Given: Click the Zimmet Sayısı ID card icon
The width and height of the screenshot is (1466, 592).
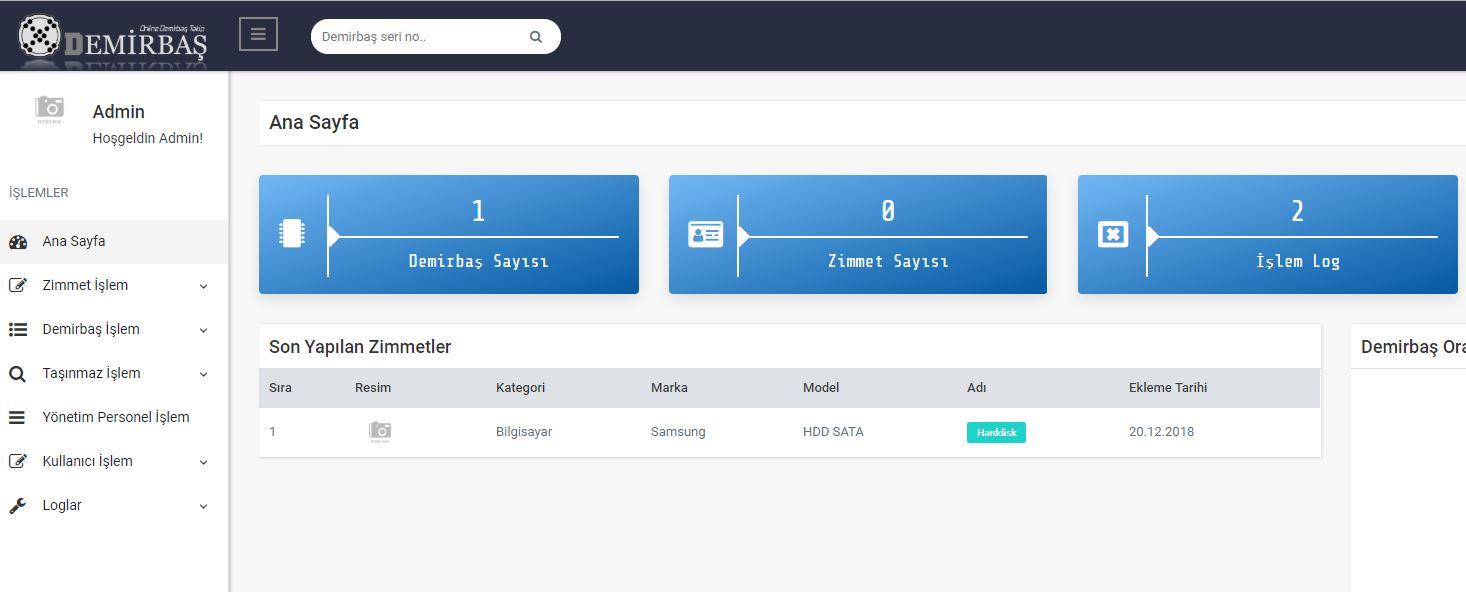Looking at the screenshot, I should point(705,234).
